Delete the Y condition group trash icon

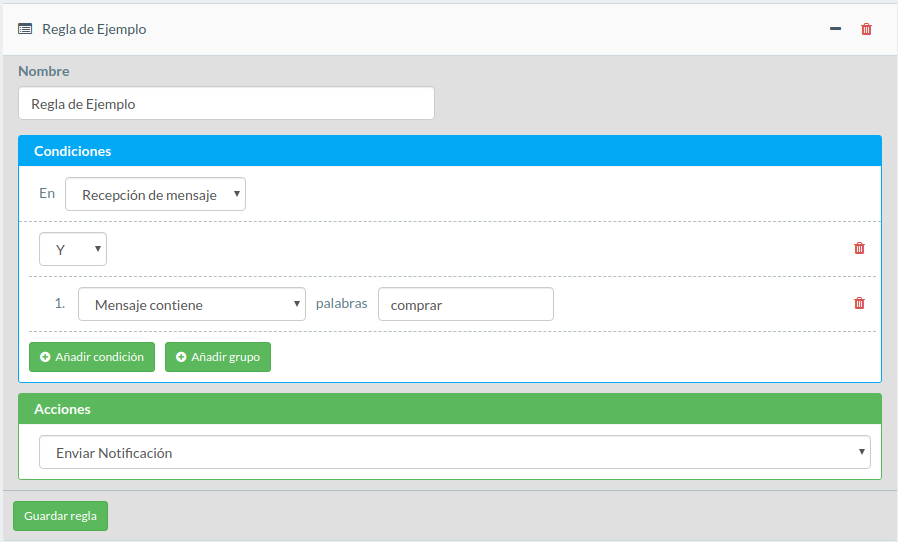click(859, 248)
